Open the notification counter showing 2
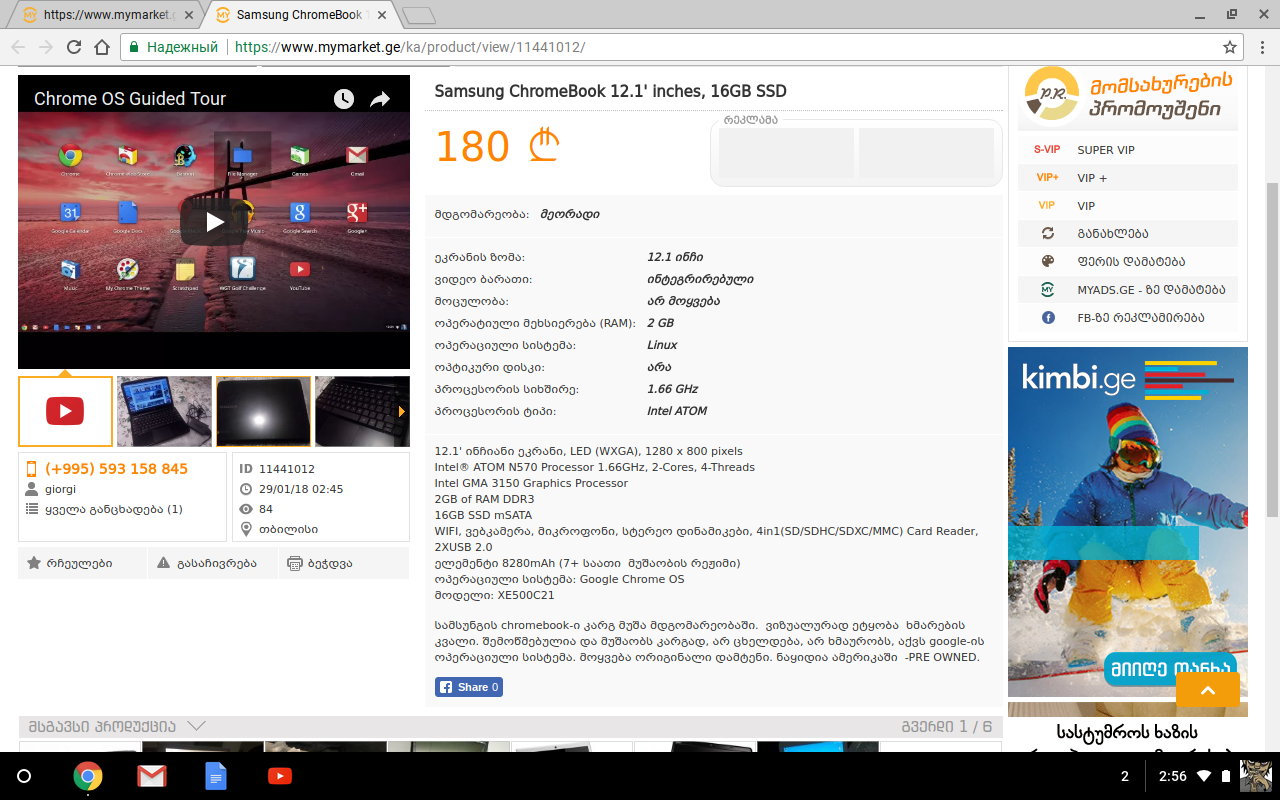1280x800 pixels. click(x=1125, y=776)
